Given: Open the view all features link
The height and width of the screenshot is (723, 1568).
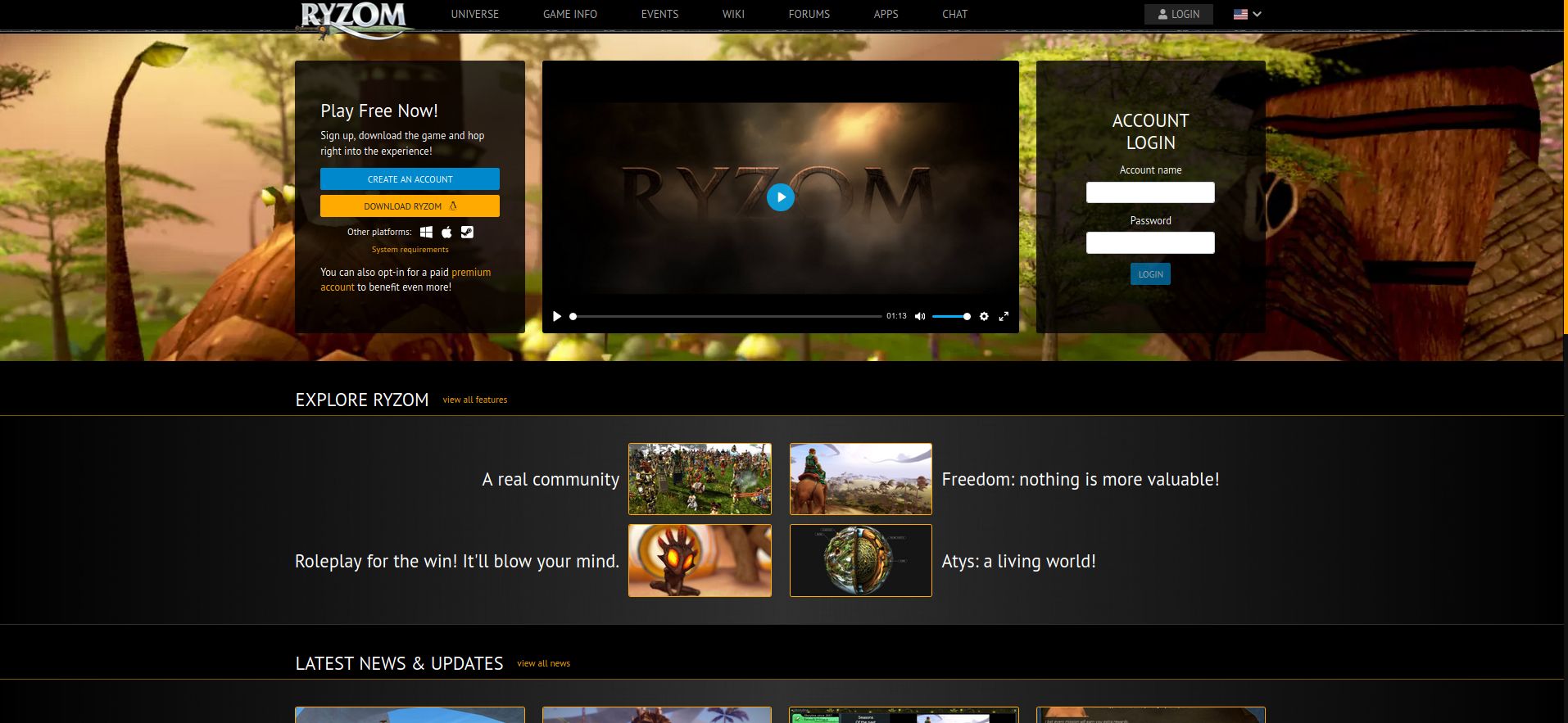Looking at the screenshot, I should tap(475, 400).
